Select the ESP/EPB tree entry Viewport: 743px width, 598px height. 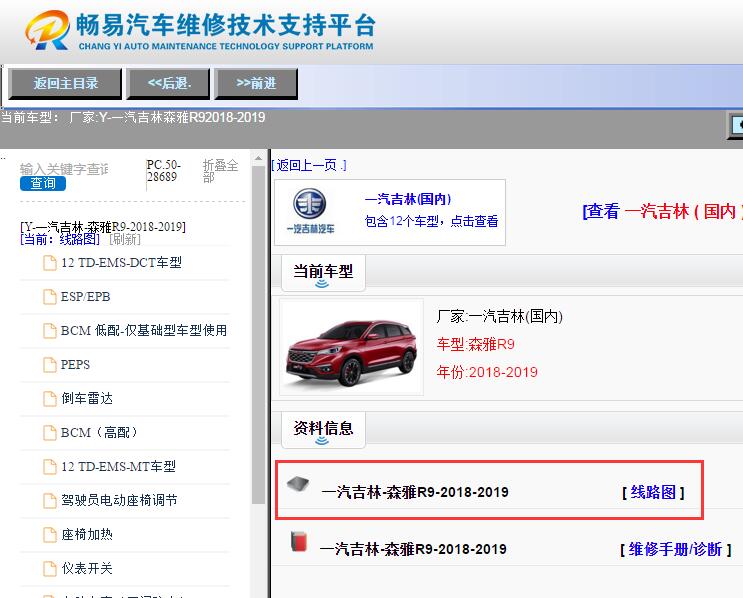click(x=85, y=297)
